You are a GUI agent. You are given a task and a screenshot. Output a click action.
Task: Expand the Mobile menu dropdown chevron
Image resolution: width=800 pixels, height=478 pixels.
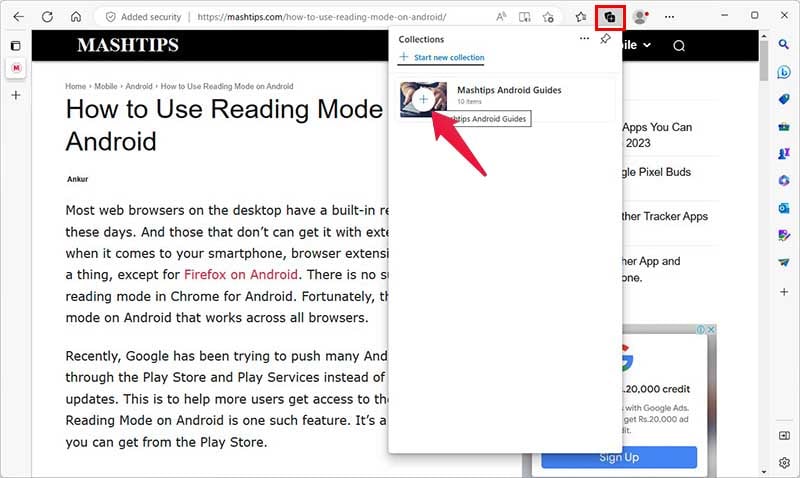pyautogui.click(x=647, y=45)
